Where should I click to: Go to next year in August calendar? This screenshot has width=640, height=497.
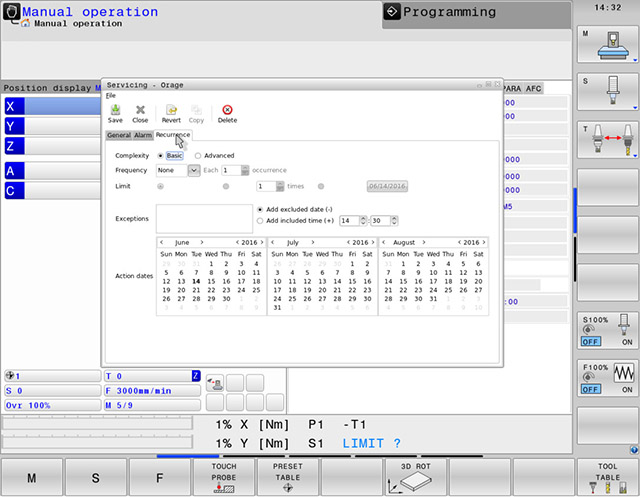coord(484,242)
